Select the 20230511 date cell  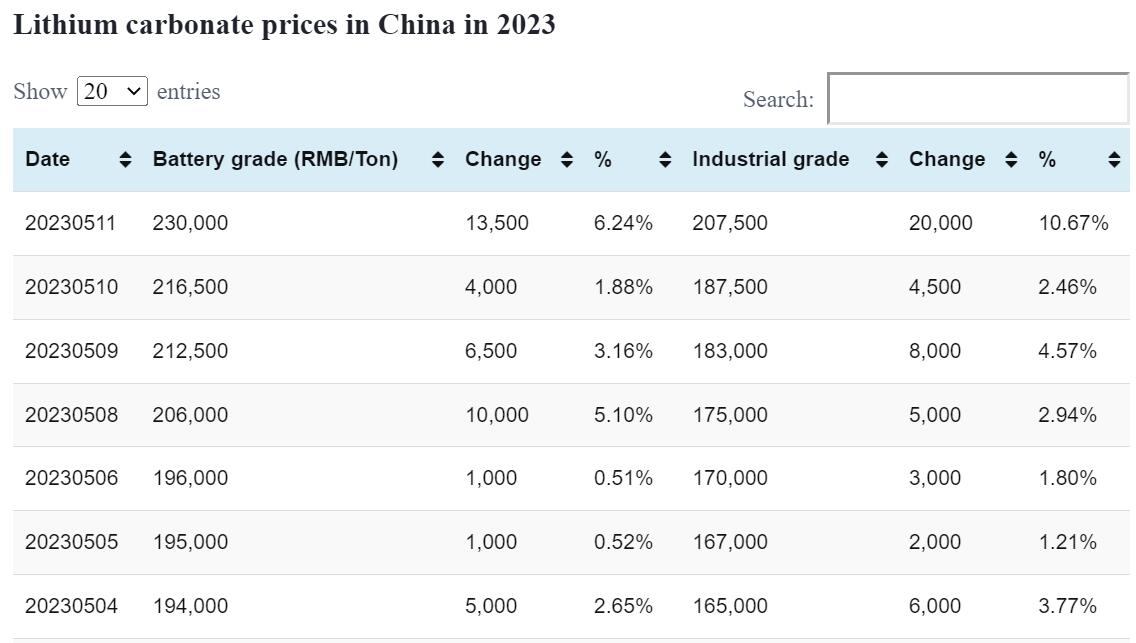click(70, 223)
